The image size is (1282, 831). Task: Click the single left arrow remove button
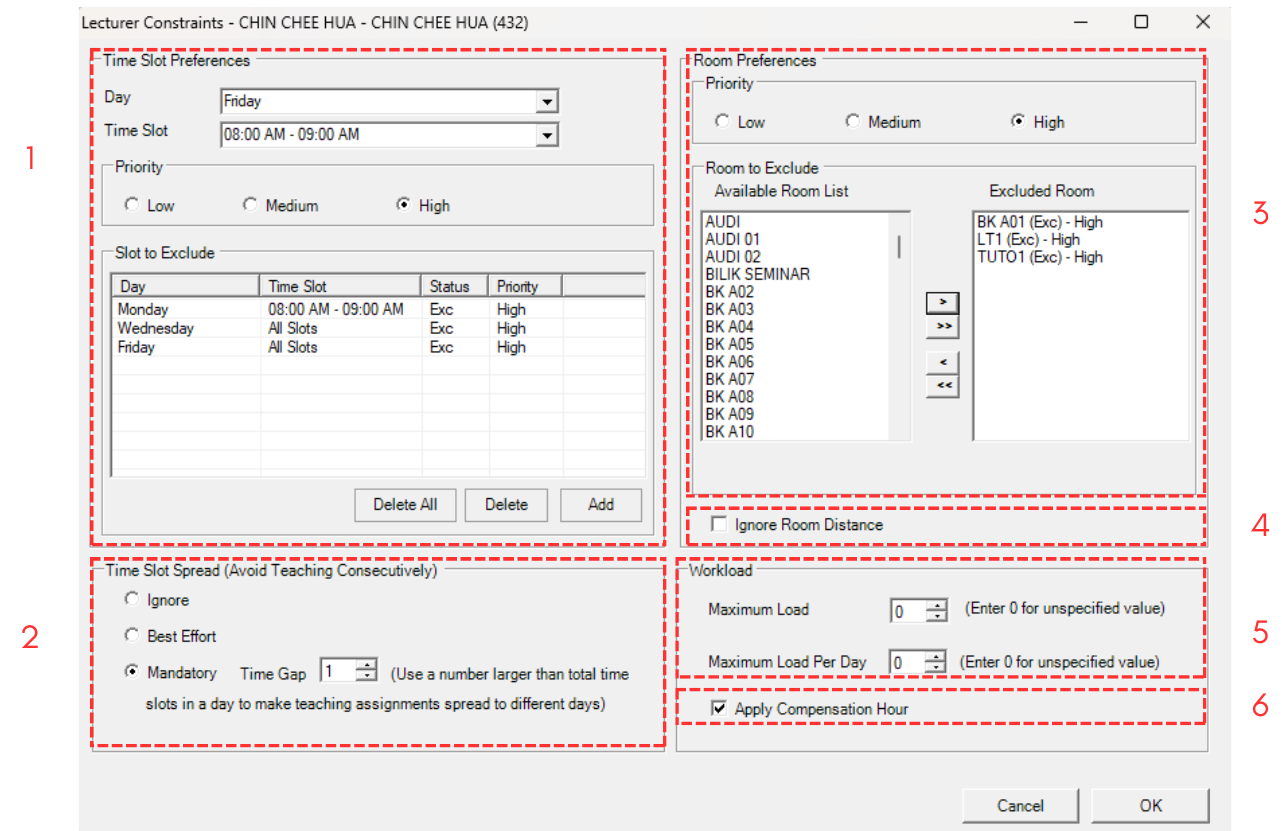pos(942,361)
